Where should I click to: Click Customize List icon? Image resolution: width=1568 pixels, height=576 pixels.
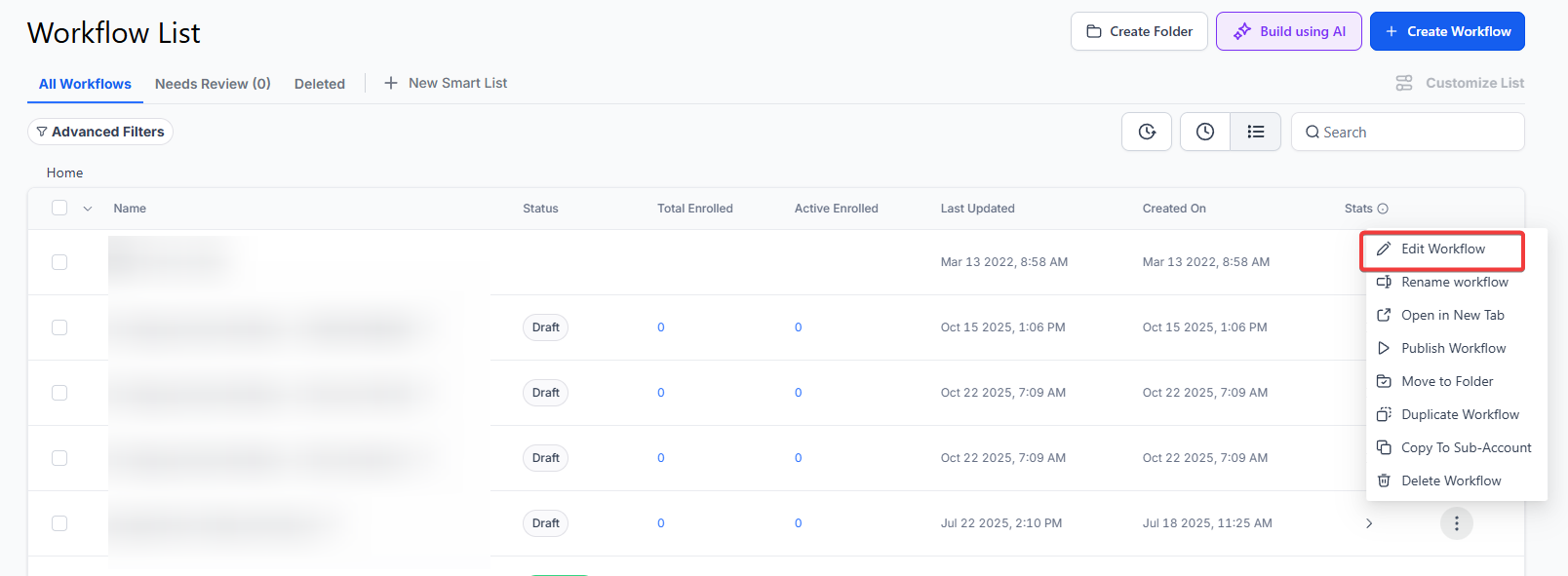[1404, 83]
